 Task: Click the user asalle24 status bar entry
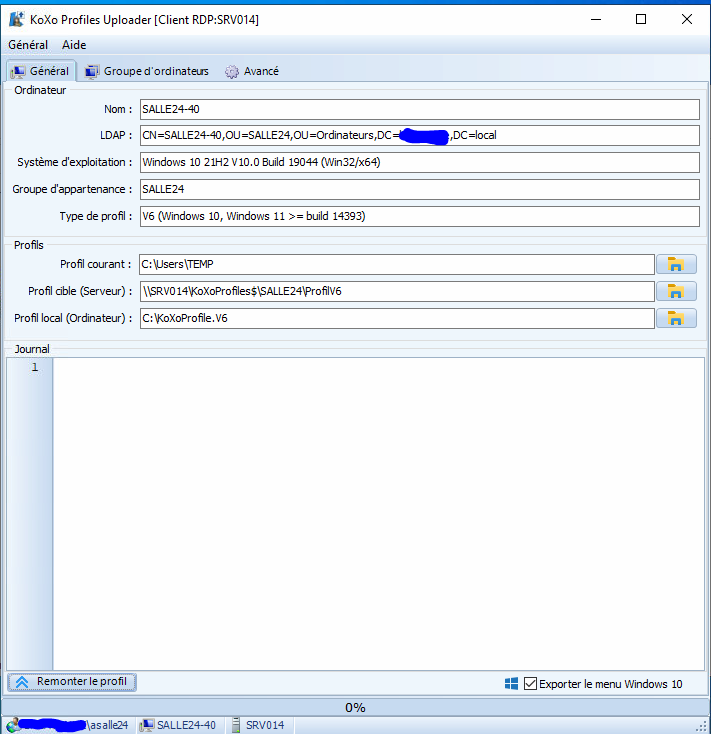pos(69,725)
